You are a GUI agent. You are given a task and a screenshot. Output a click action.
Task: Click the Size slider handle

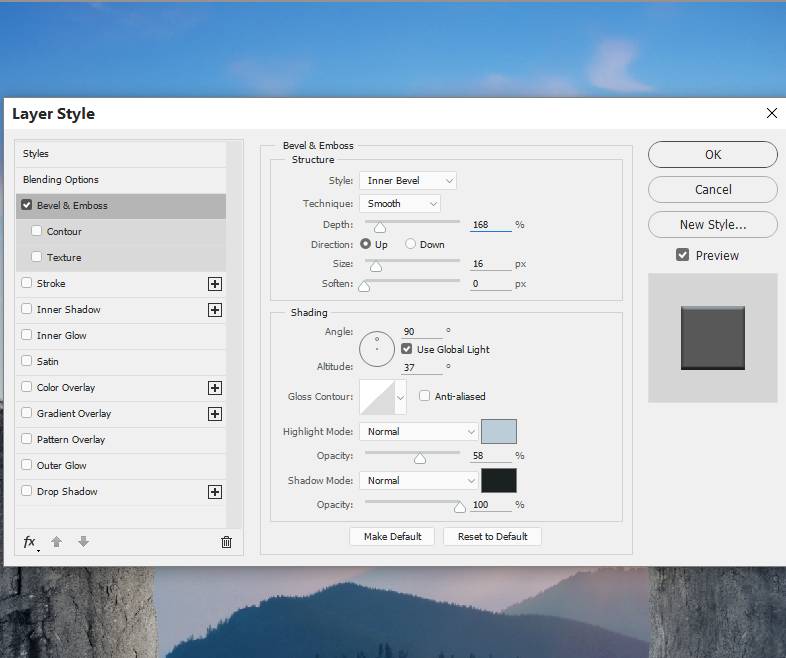pyautogui.click(x=376, y=267)
